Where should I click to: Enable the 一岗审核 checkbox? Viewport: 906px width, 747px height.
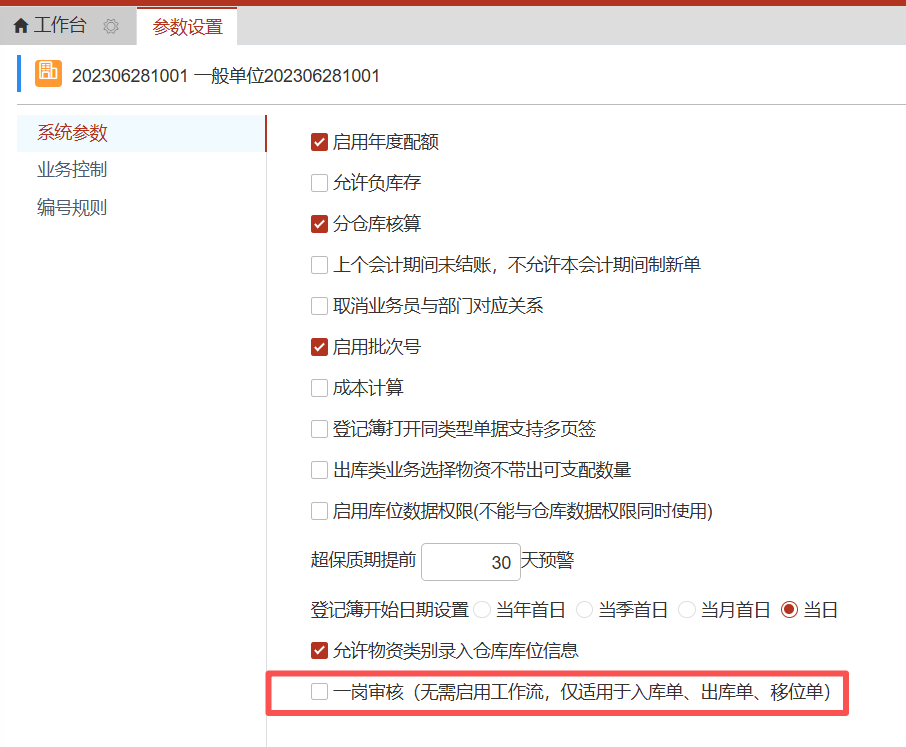(x=320, y=692)
